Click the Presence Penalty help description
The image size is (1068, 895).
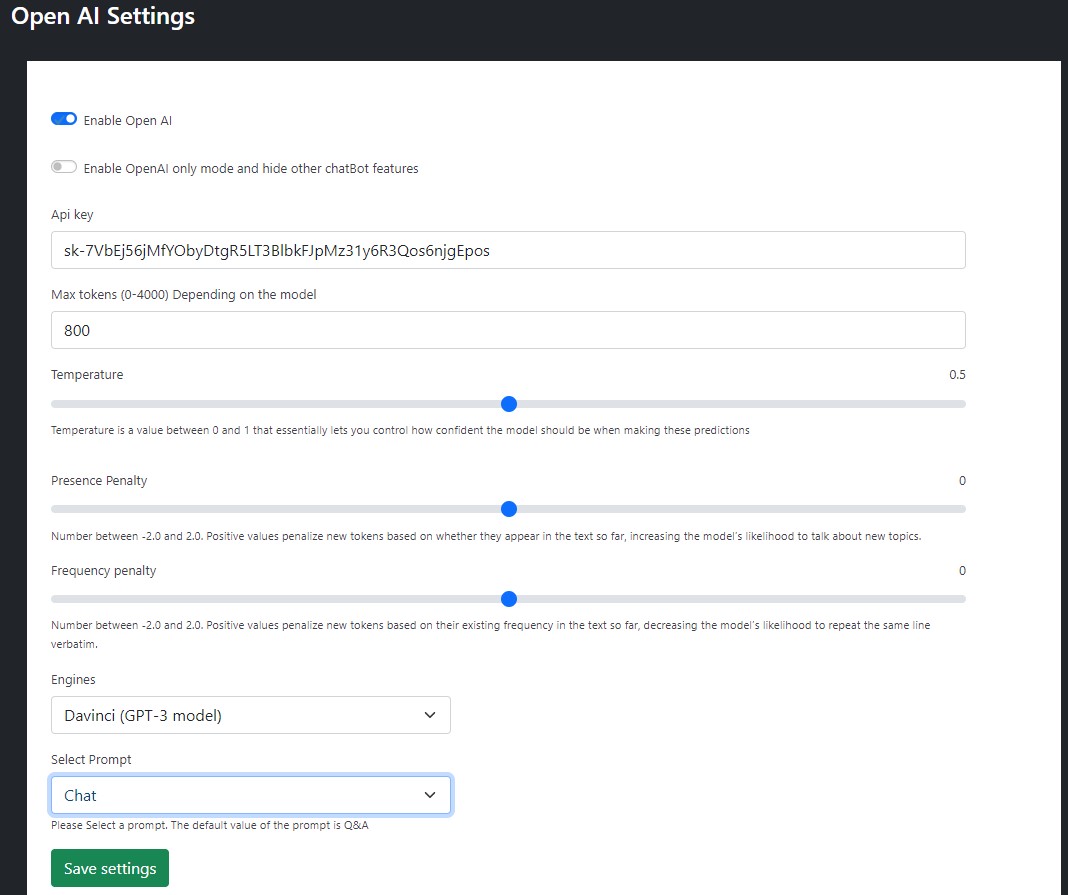click(x=486, y=536)
